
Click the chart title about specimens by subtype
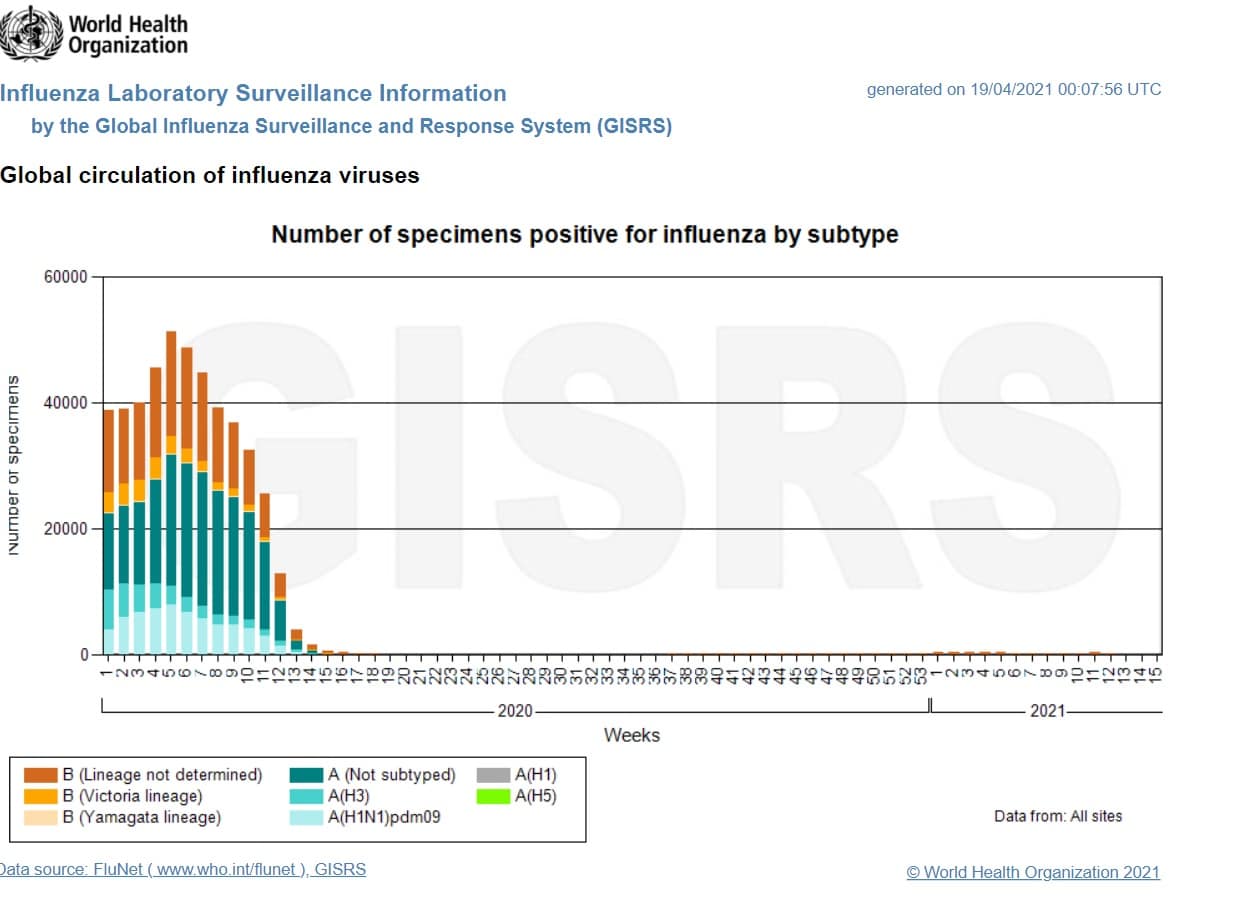point(585,235)
